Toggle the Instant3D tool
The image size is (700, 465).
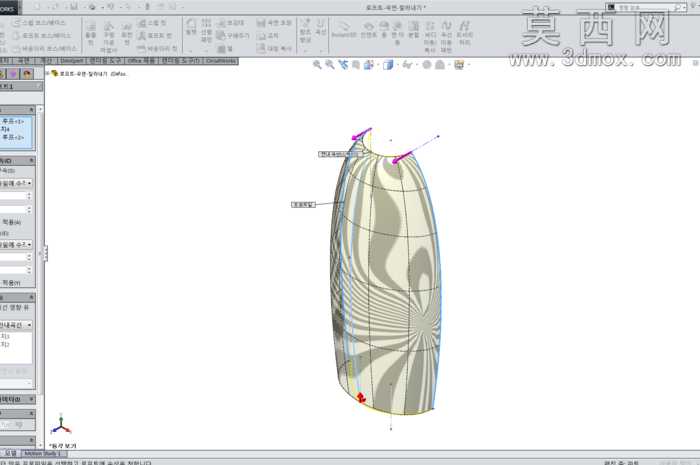point(344,29)
